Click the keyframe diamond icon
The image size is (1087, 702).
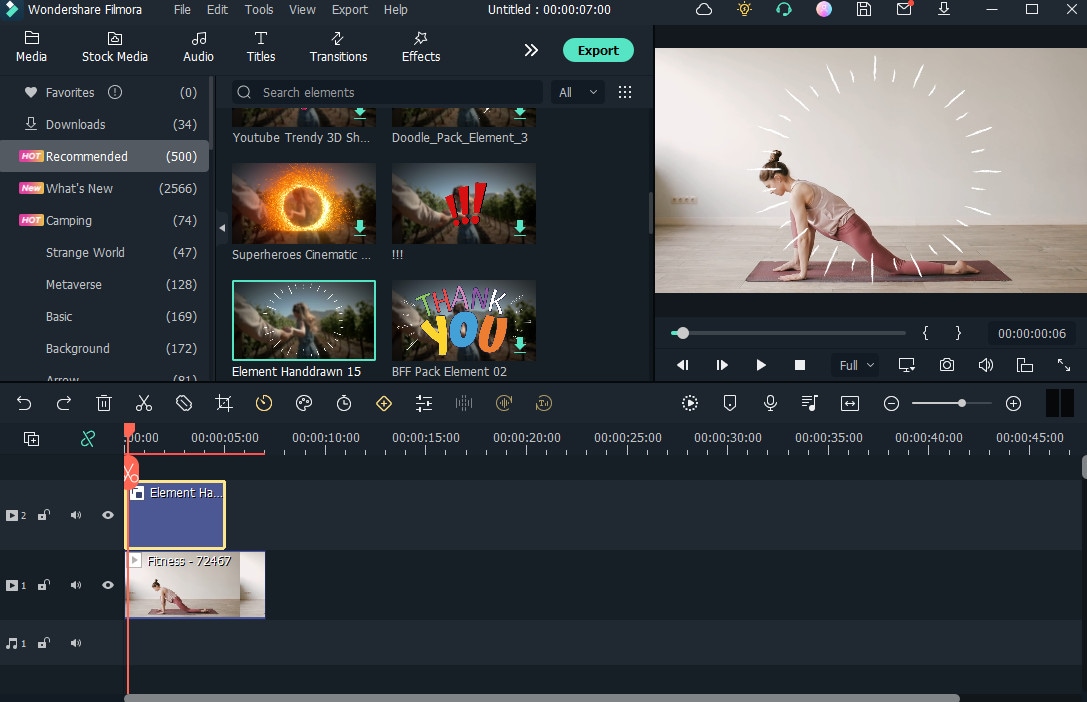384,403
